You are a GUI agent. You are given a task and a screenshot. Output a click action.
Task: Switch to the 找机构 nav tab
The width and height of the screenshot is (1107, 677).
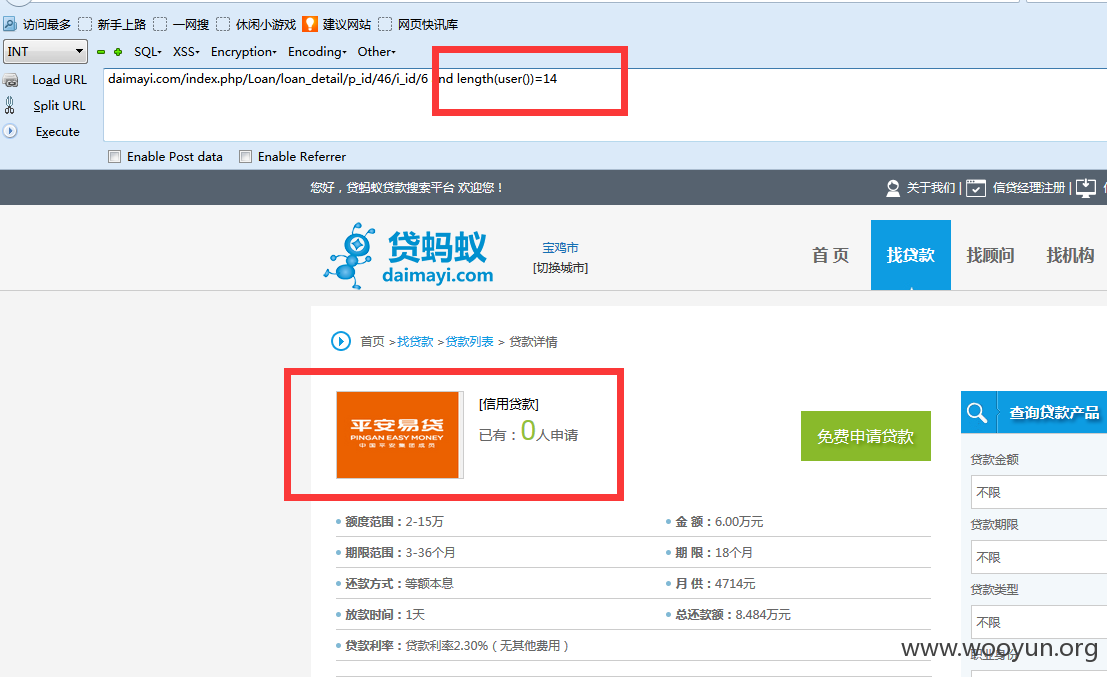(x=1070, y=255)
